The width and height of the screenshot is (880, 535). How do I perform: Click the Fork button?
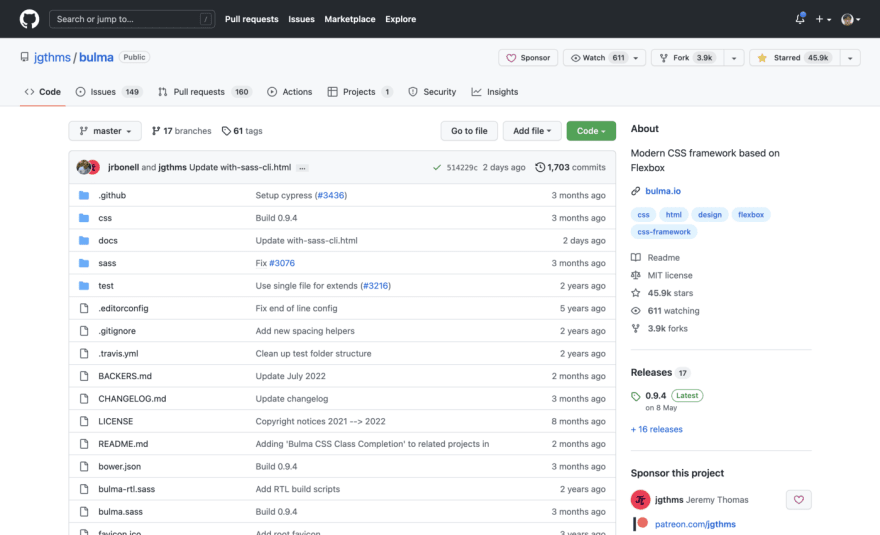pyautogui.click(x=688, y=58)
